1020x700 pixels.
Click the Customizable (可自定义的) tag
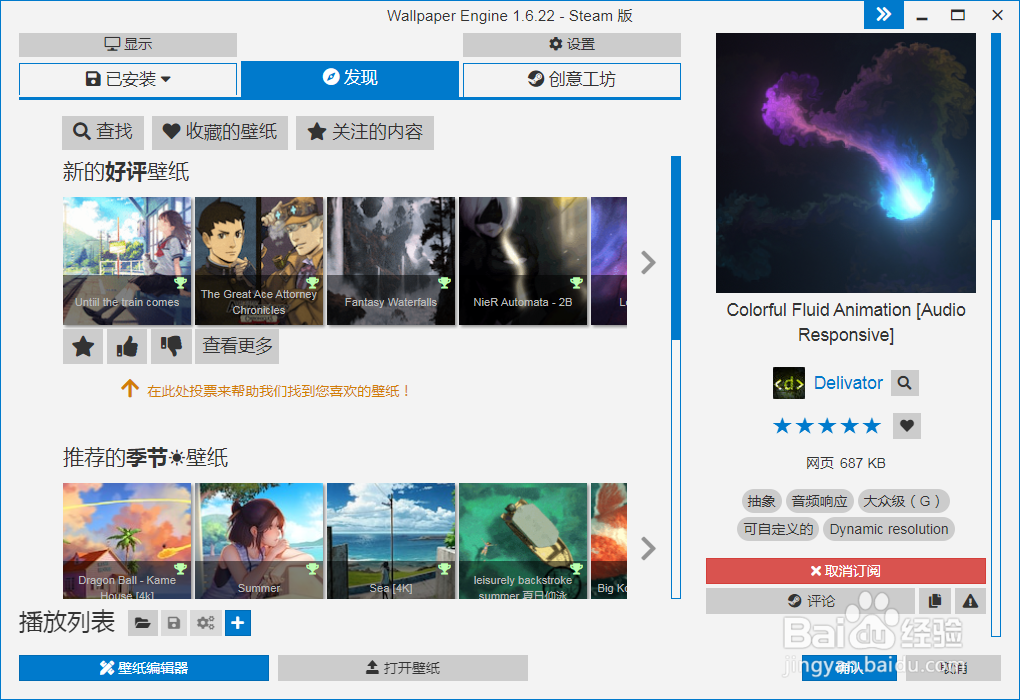[x=778, y=529]
